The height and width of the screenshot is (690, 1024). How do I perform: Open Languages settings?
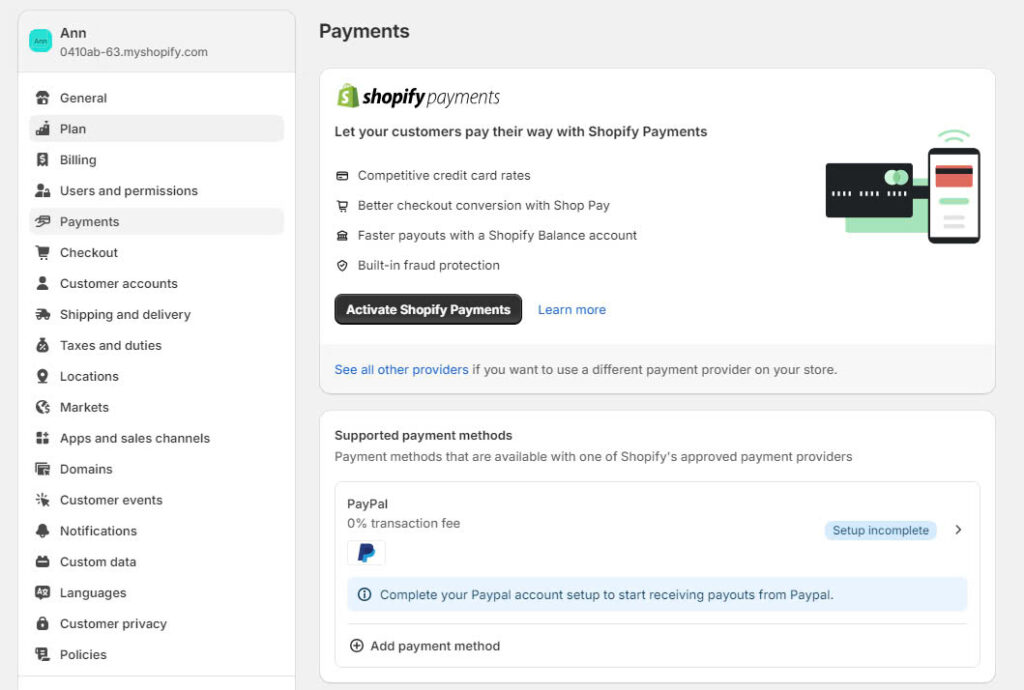(157, 593)
